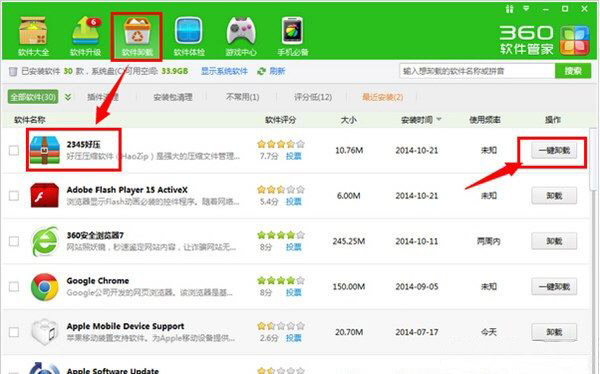The image size is (600, 374).
Task: Open the 软件升级 software upgrade icon
Action: coord(85,36)
